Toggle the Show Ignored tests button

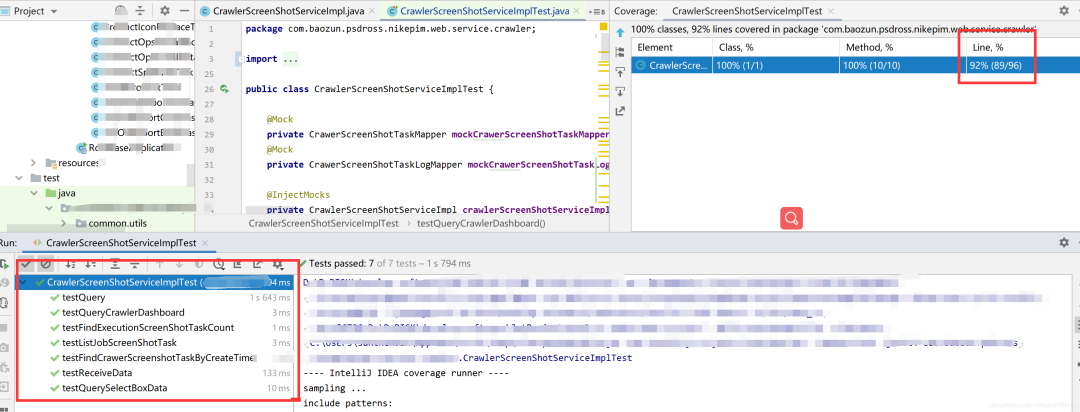pyautogui.click(x=45, y=264)
